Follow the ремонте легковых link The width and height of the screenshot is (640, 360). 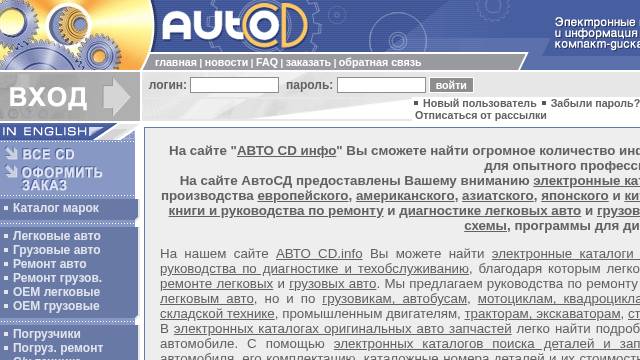[x=216, y=284]
